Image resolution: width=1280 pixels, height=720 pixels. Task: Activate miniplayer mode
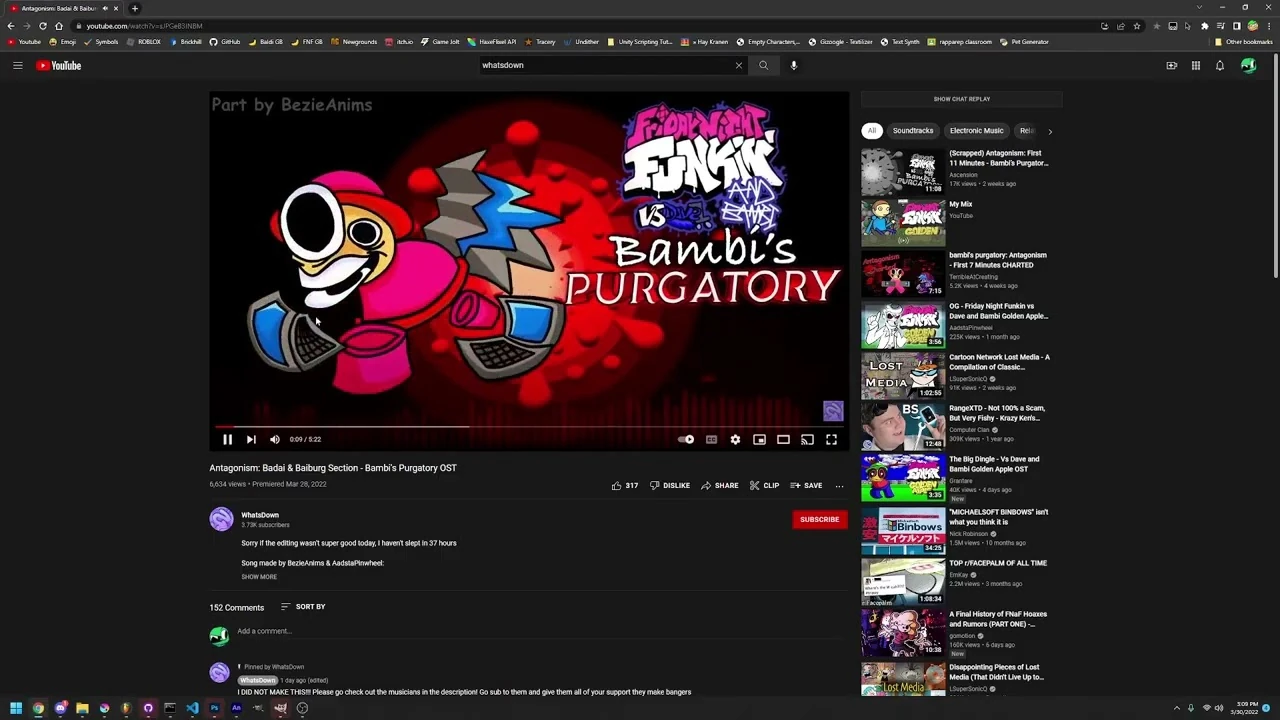pyautogui.click(x=759, y=439)
